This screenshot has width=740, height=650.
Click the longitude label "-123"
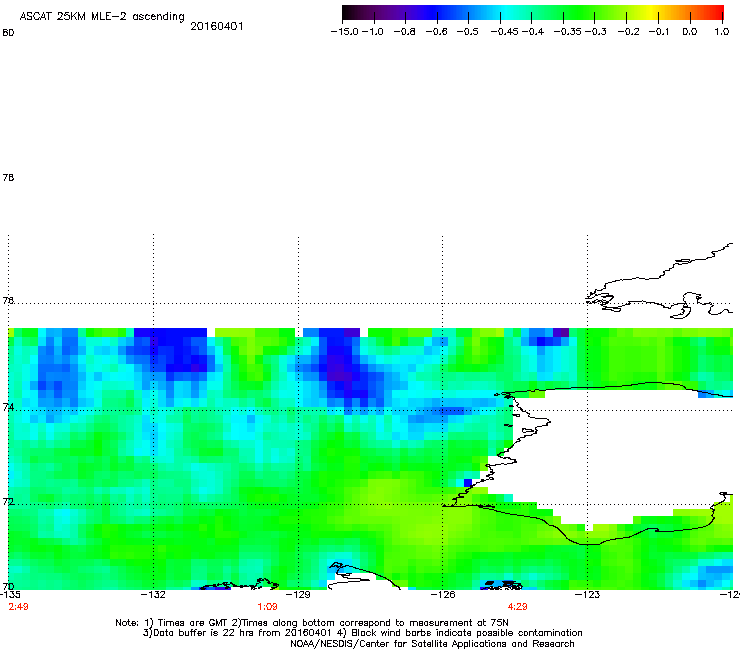pyautogui.click(x=588, y=595)
